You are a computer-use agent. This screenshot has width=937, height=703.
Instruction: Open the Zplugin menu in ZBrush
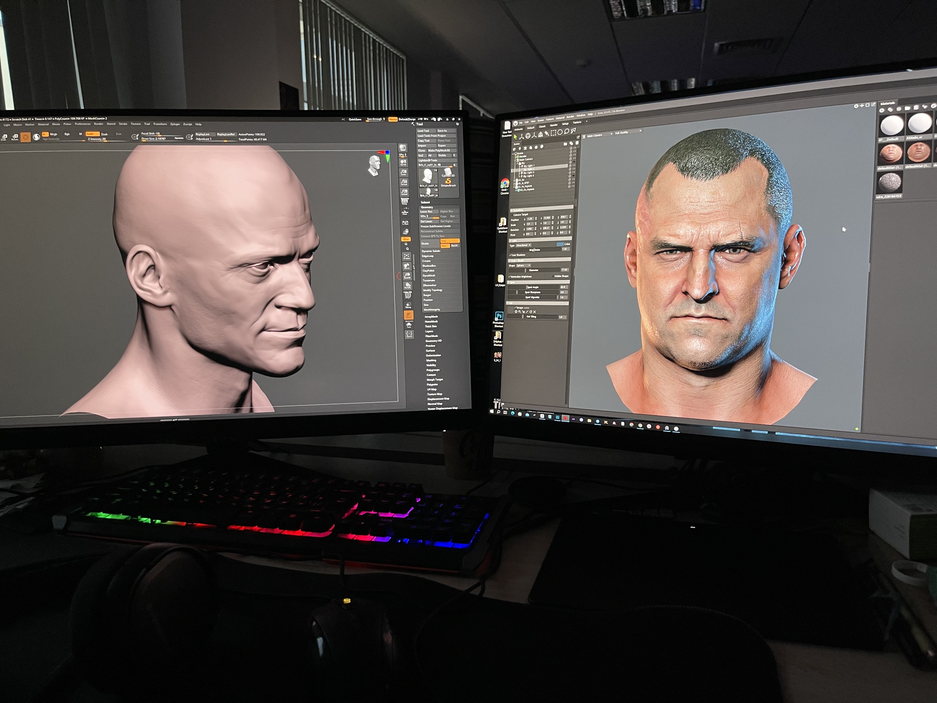coord(175,124)
